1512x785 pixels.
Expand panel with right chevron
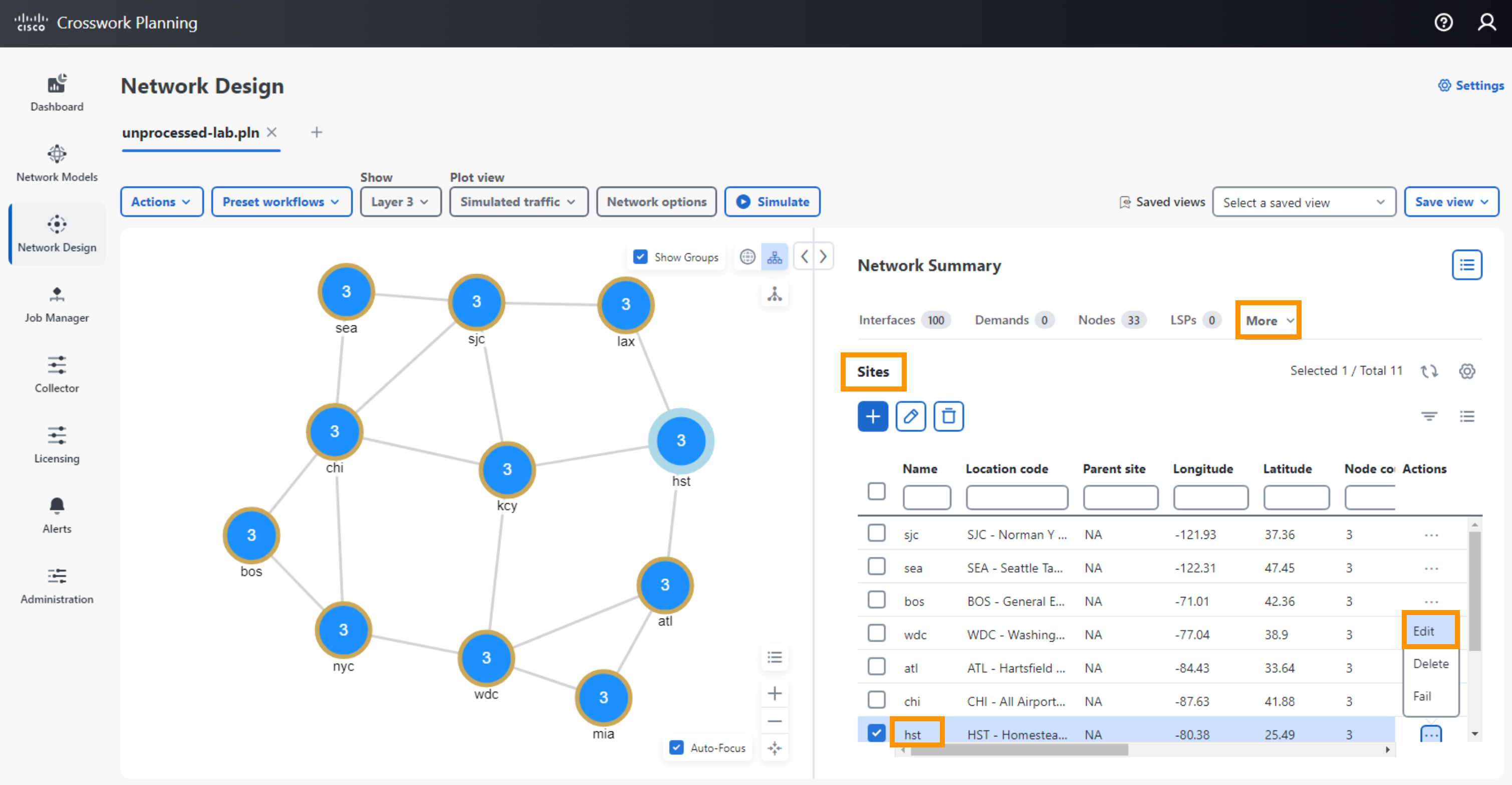824,257
